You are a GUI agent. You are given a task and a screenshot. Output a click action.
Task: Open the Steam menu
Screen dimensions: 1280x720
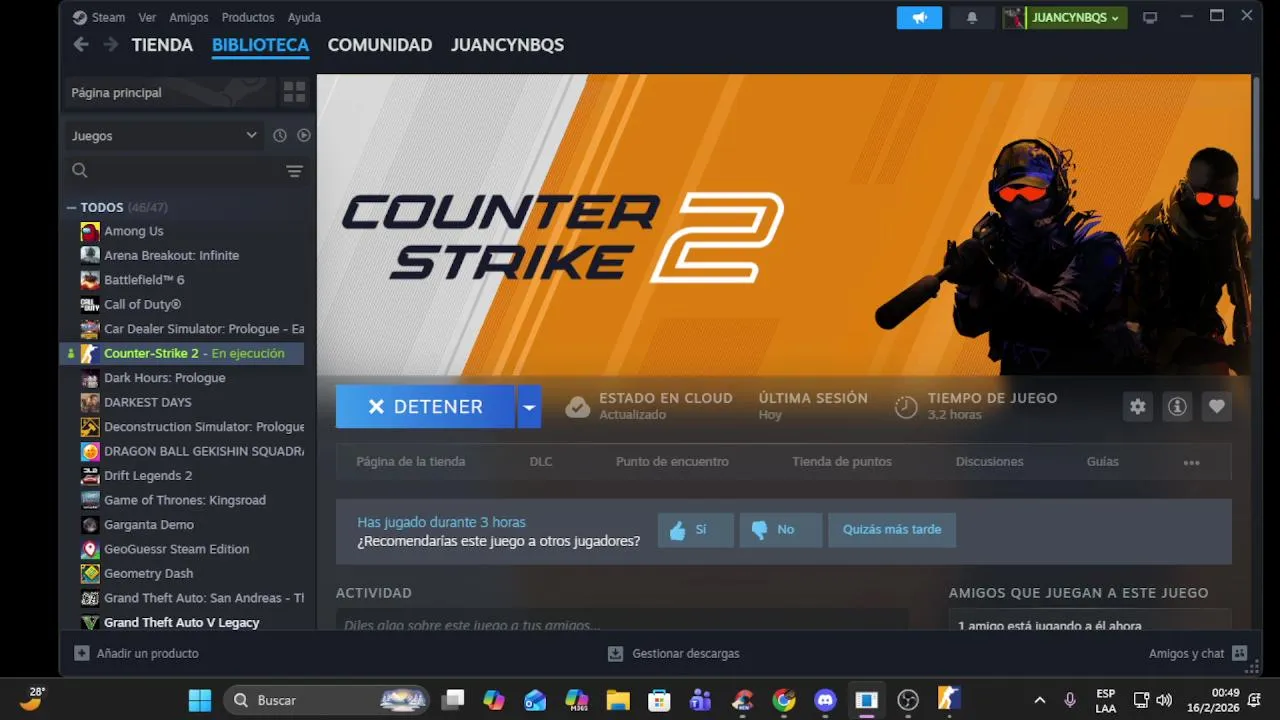[108, 17]
